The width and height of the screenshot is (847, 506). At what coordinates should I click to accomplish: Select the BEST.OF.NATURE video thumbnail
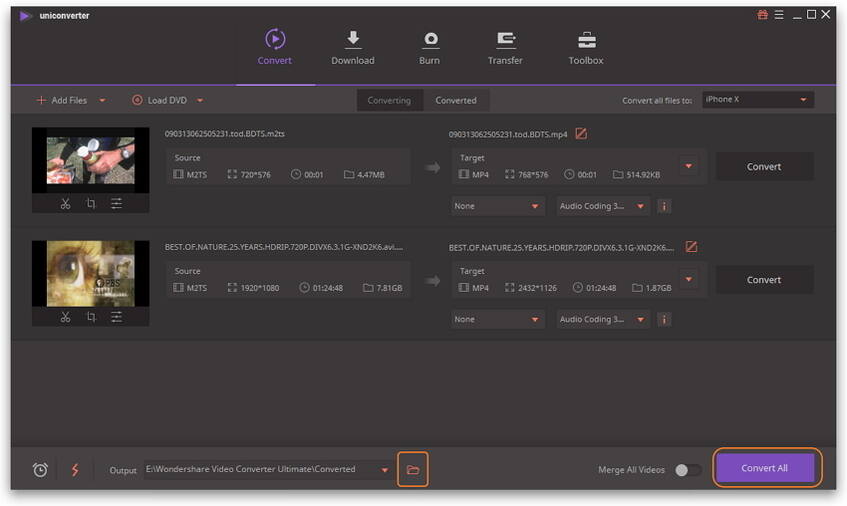coord(91,274)
